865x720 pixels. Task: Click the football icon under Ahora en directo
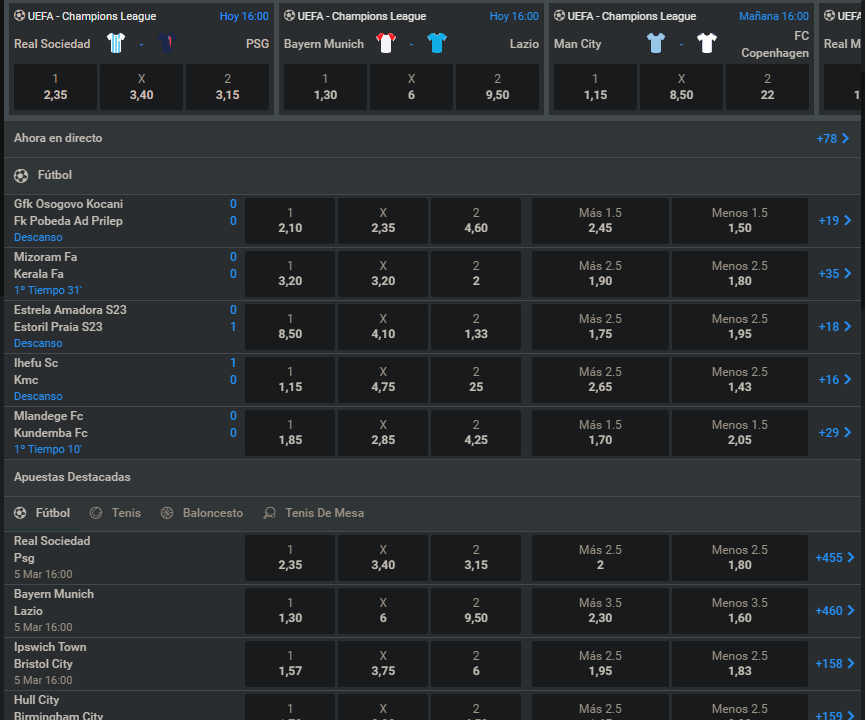tap(21, 175)
